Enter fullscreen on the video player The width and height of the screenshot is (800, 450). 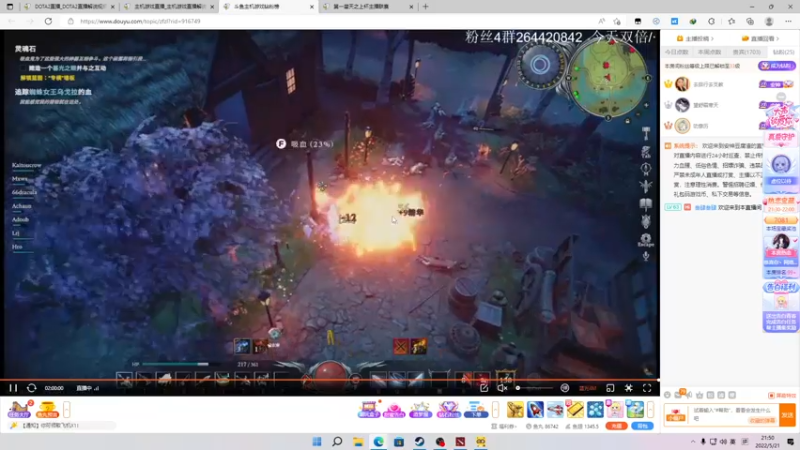coord(647,388)
